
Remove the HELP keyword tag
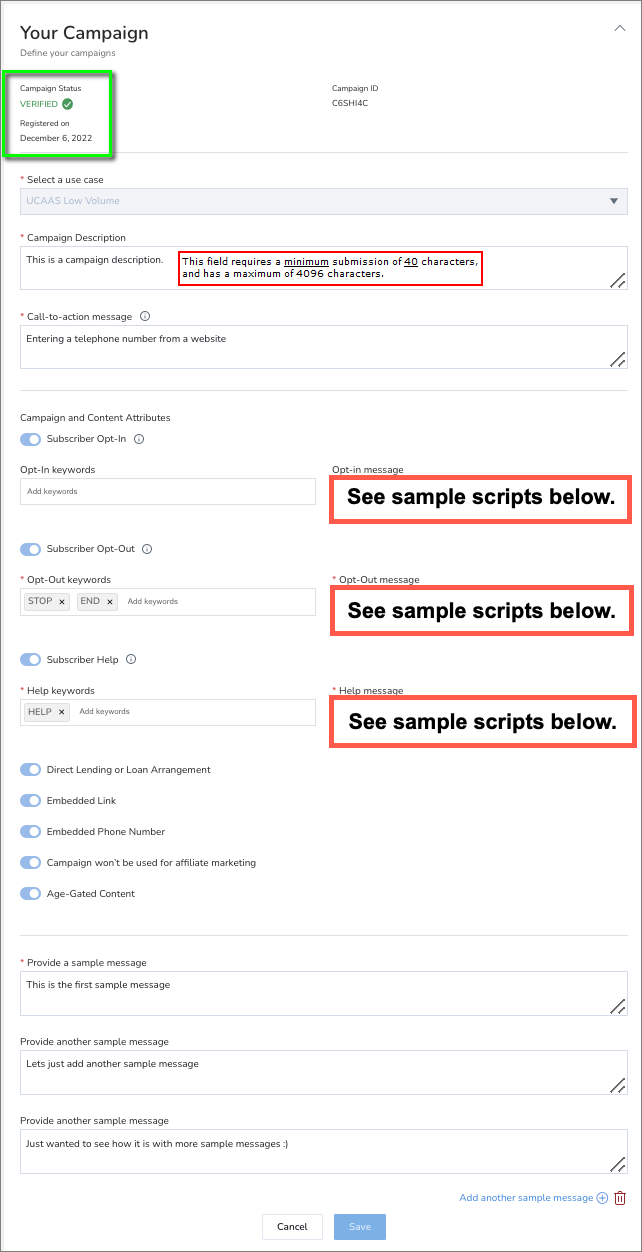61,712
